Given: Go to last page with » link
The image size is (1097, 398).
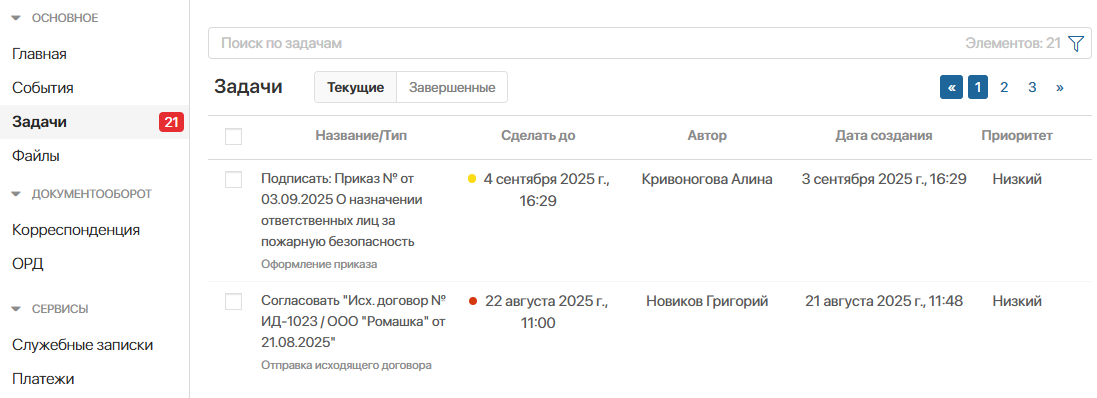Looking at the screenshot, I should (1059, 87).
